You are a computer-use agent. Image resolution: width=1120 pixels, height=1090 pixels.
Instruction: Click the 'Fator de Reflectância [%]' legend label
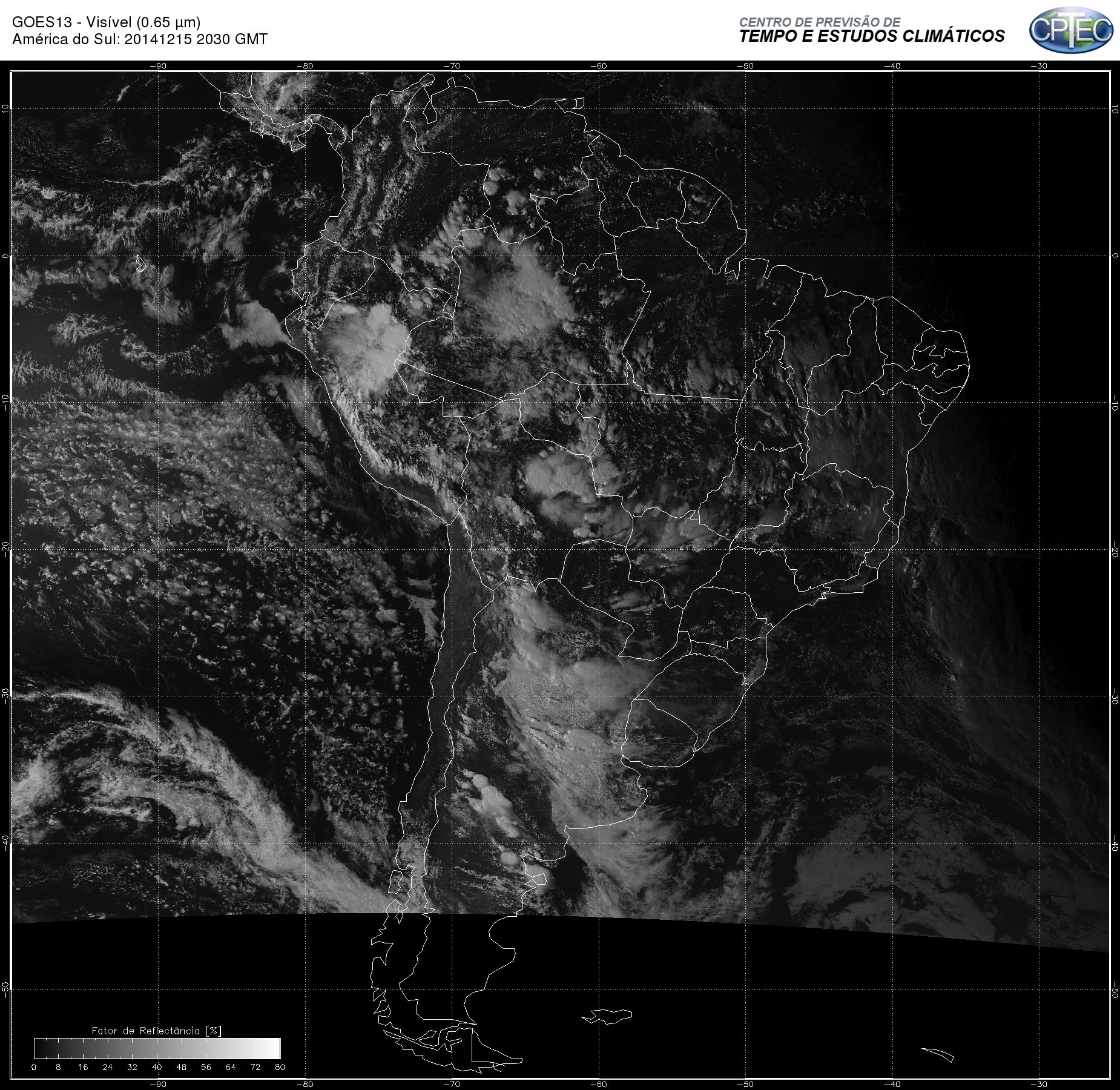click(x=156, y=1031)
